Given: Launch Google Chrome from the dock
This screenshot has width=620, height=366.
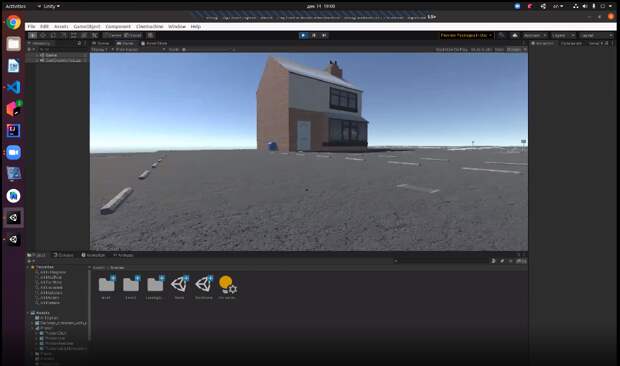Looking at the screenshot, I should pos(13,23).
